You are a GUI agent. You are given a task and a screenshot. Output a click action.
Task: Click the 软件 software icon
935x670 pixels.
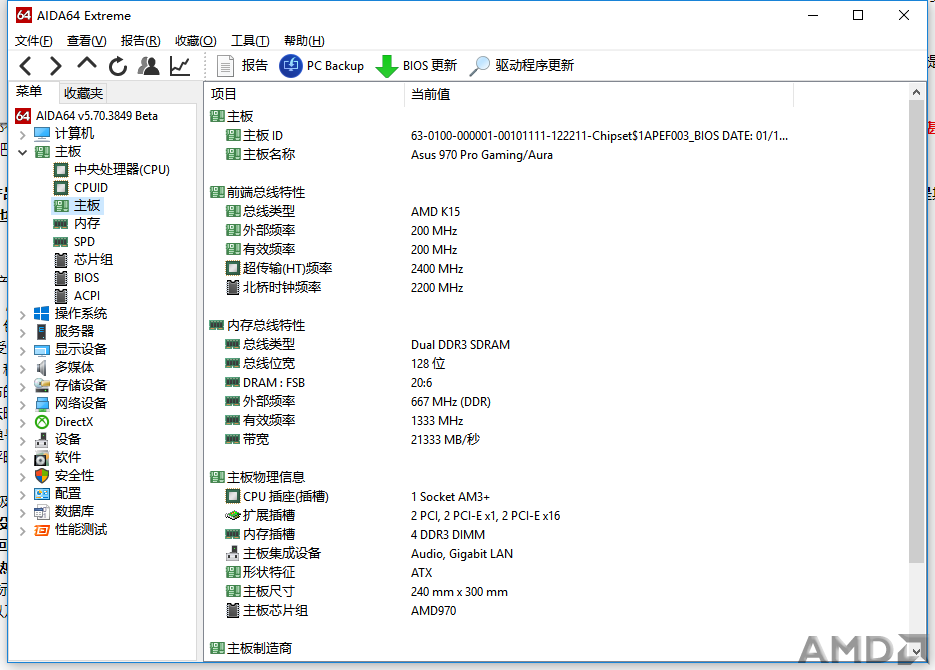pos(42,458)
